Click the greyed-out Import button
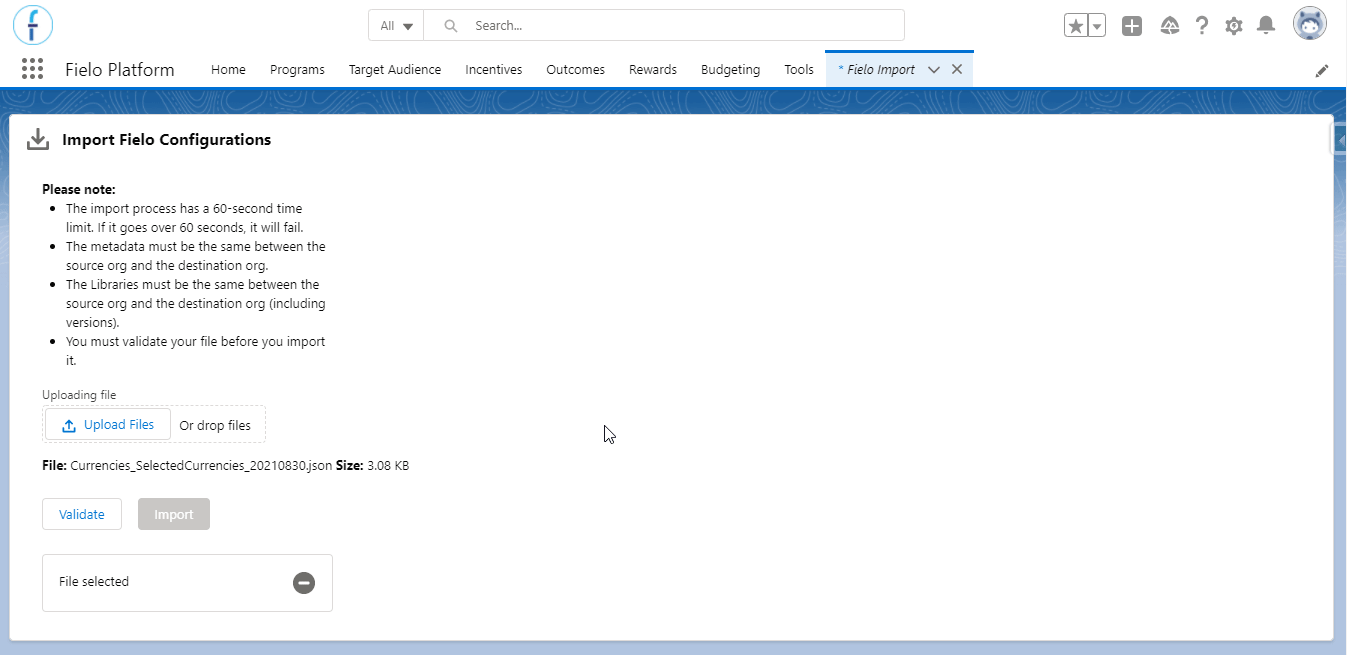 coord(174,514)
